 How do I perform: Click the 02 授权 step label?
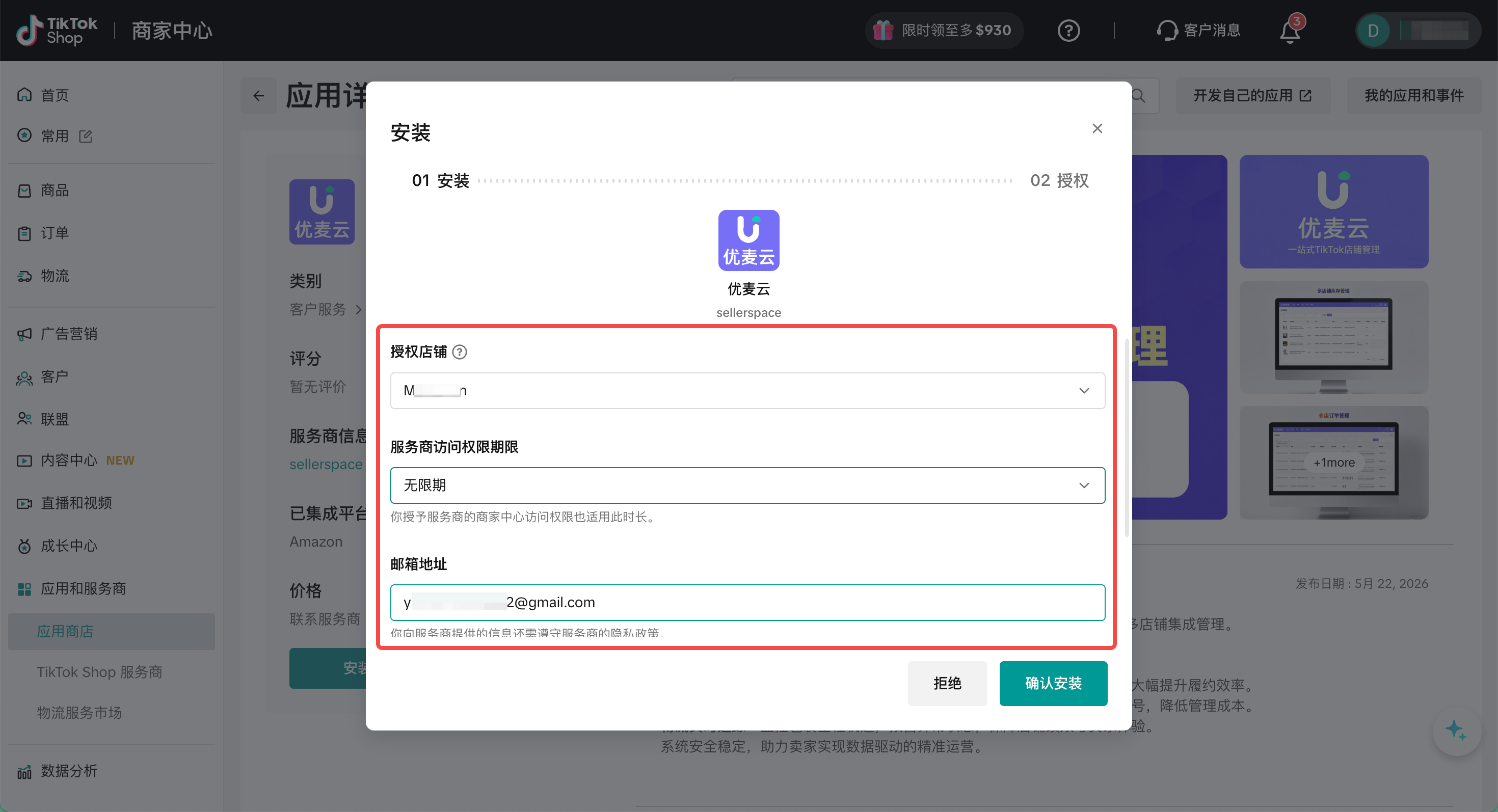[x=1059, y=181]
